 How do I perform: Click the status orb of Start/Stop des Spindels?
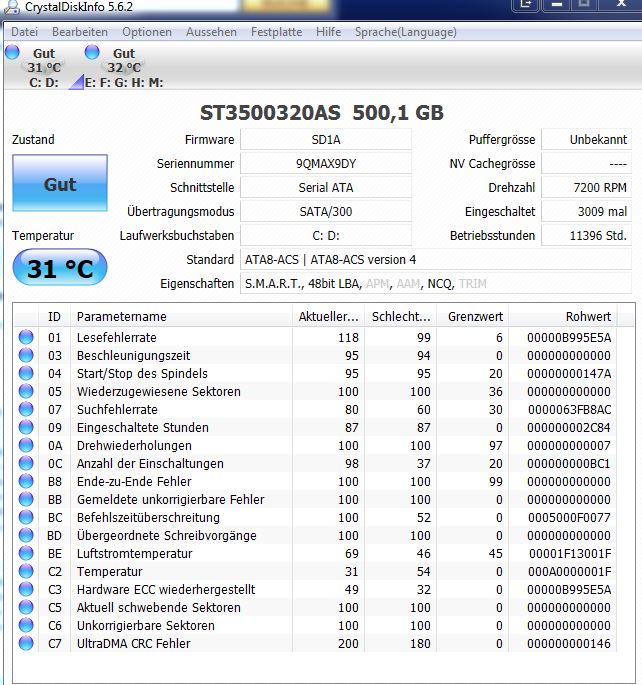(26, 373)
